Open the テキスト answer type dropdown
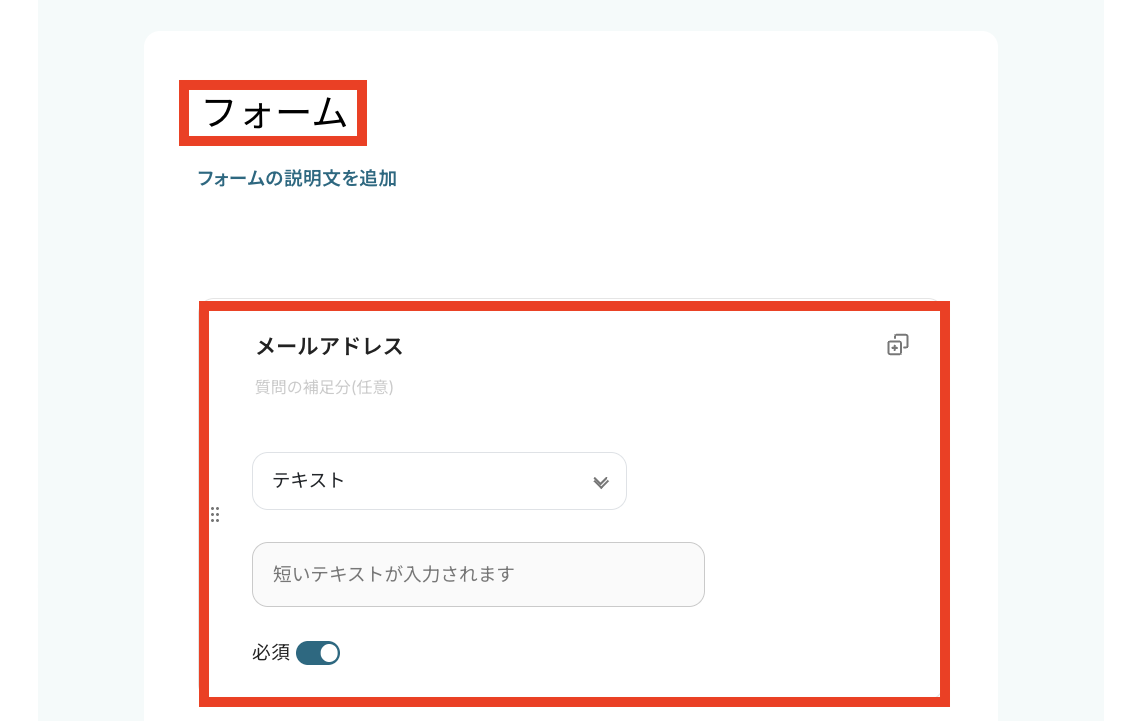Viewport: 1143px width, 721px height. click(x=439, y=481)
